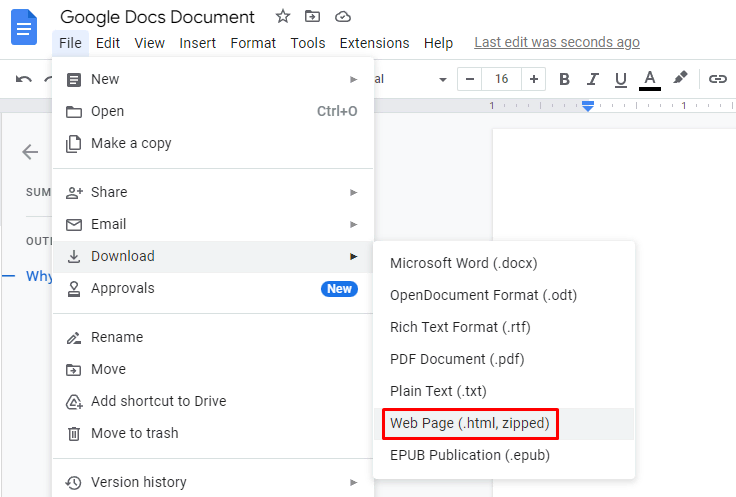
Task: Apply italic formatting
Action: 592,79
